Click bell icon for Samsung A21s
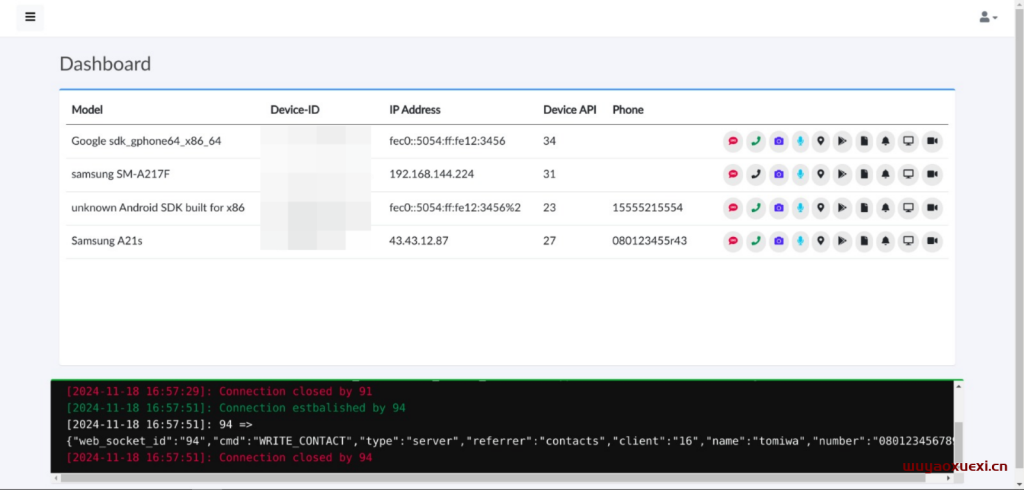Screen dimensions: 1024x490 (x=886, y=241)
